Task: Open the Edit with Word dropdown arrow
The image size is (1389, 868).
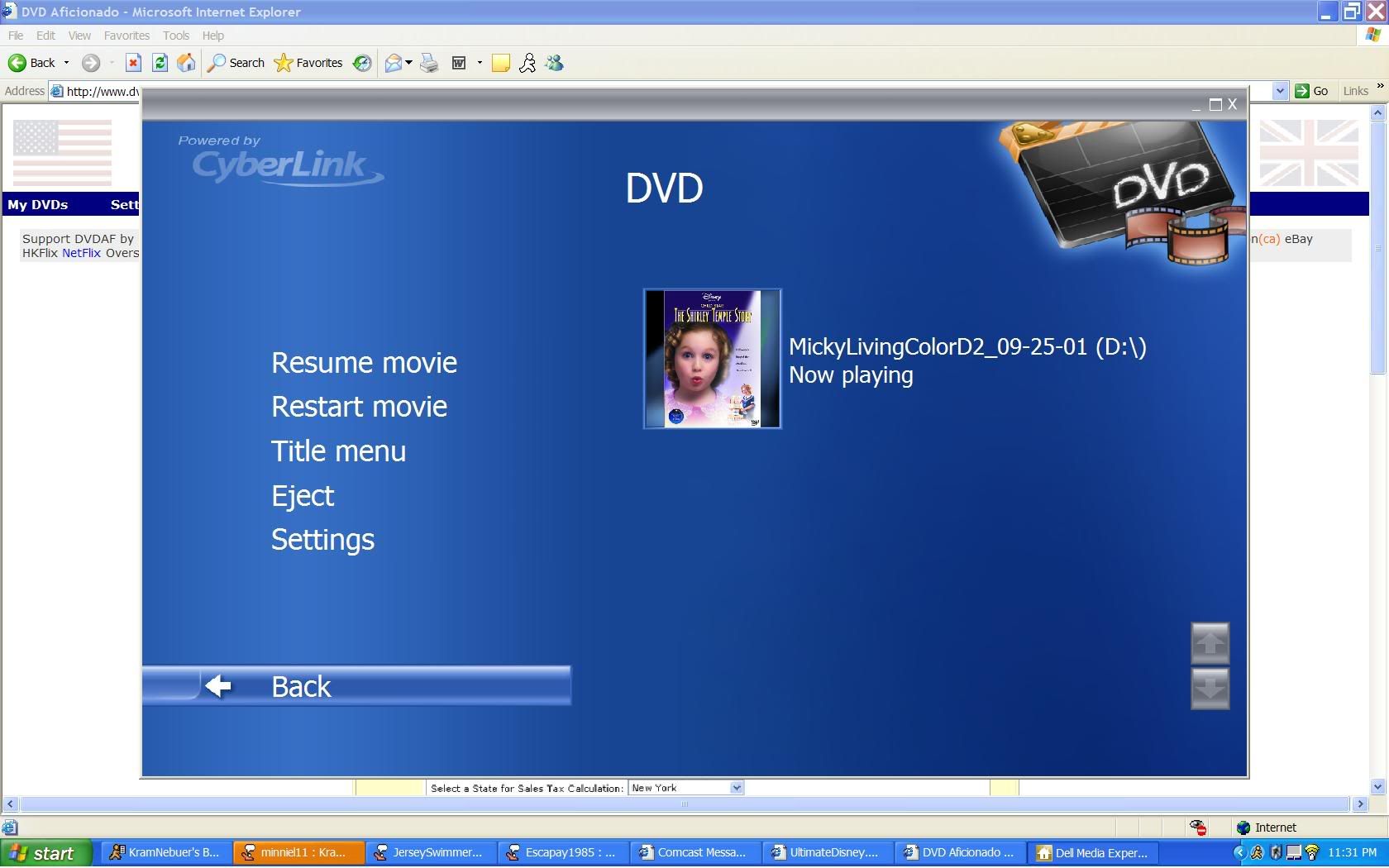Action: click(x=480, y=63)
